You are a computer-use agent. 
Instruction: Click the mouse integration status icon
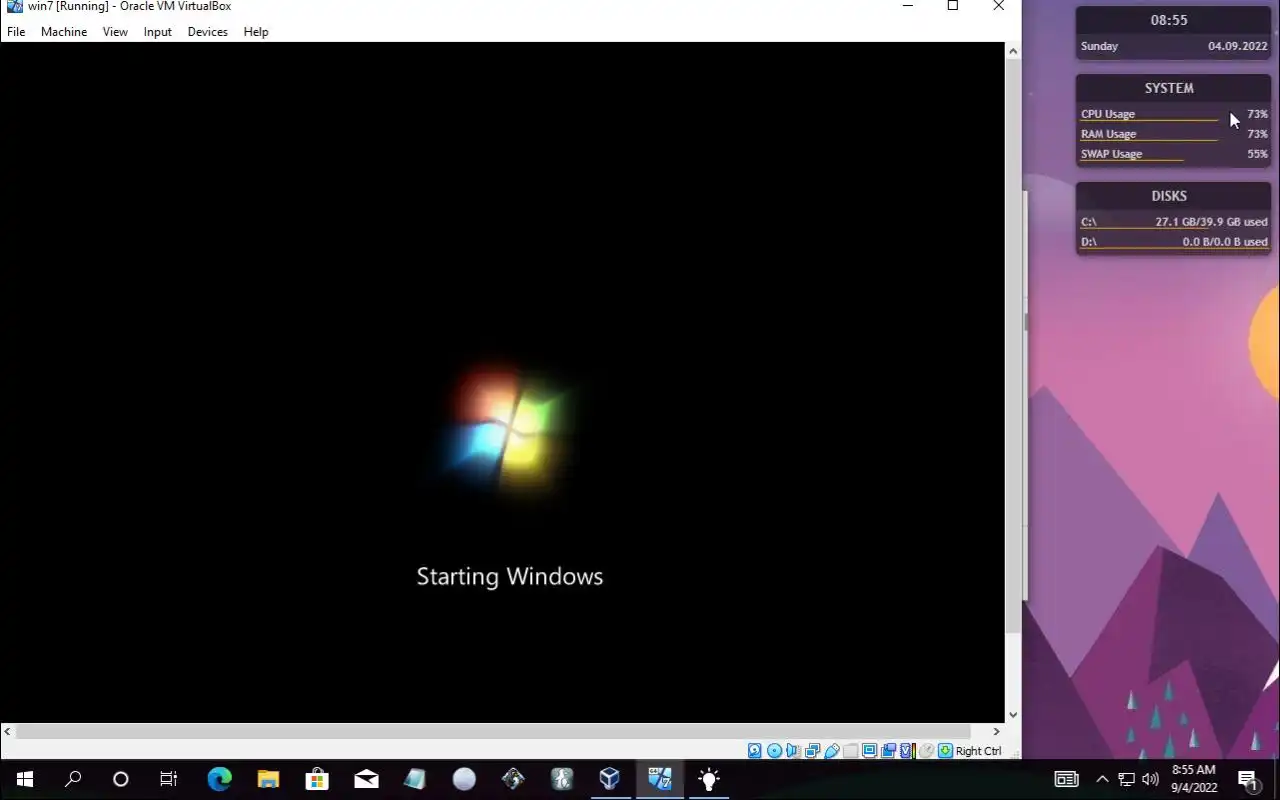coord(927,751)
